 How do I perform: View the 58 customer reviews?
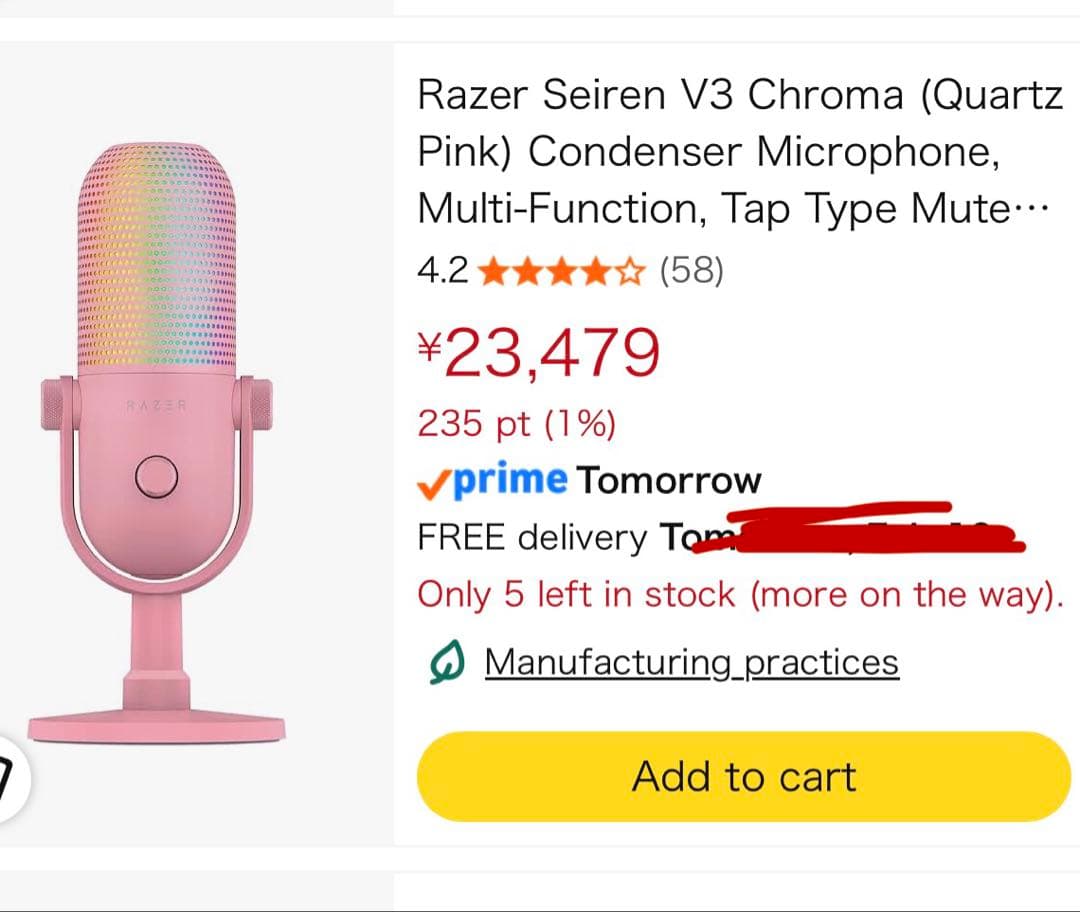(x=690, y=271)
